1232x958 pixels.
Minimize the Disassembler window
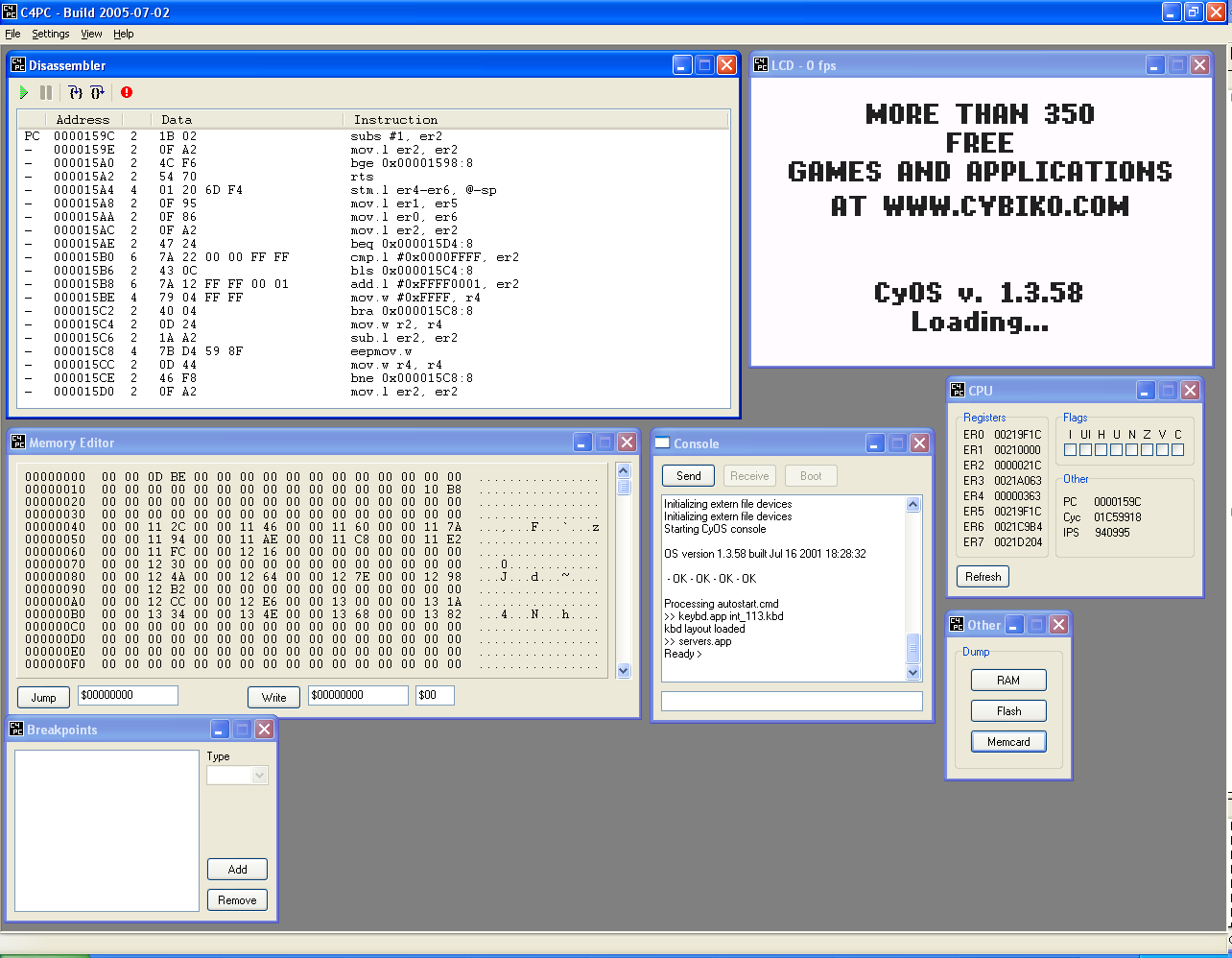(682, 65)
